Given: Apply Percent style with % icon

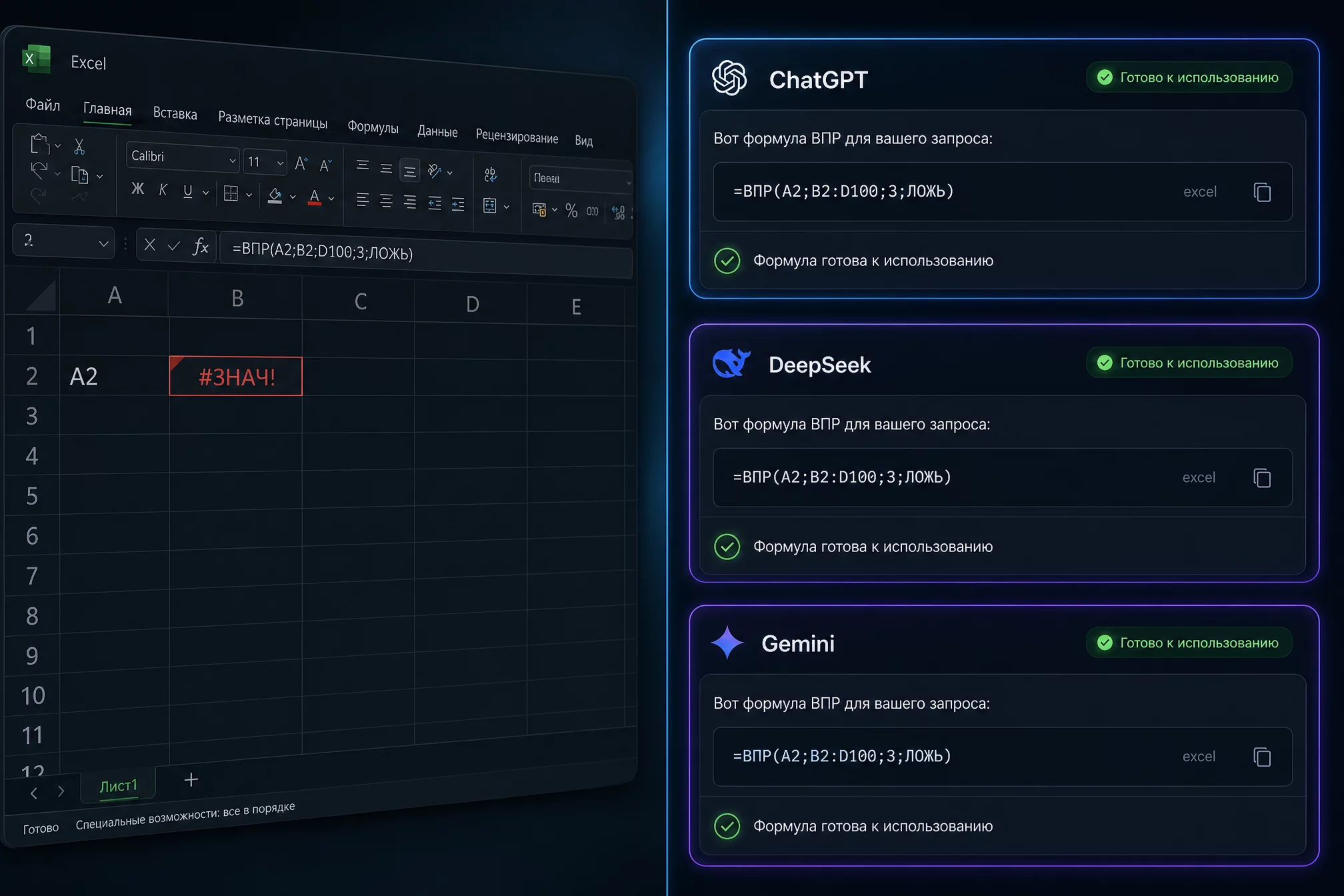Looking at the screenshot, I should point(571,211).
